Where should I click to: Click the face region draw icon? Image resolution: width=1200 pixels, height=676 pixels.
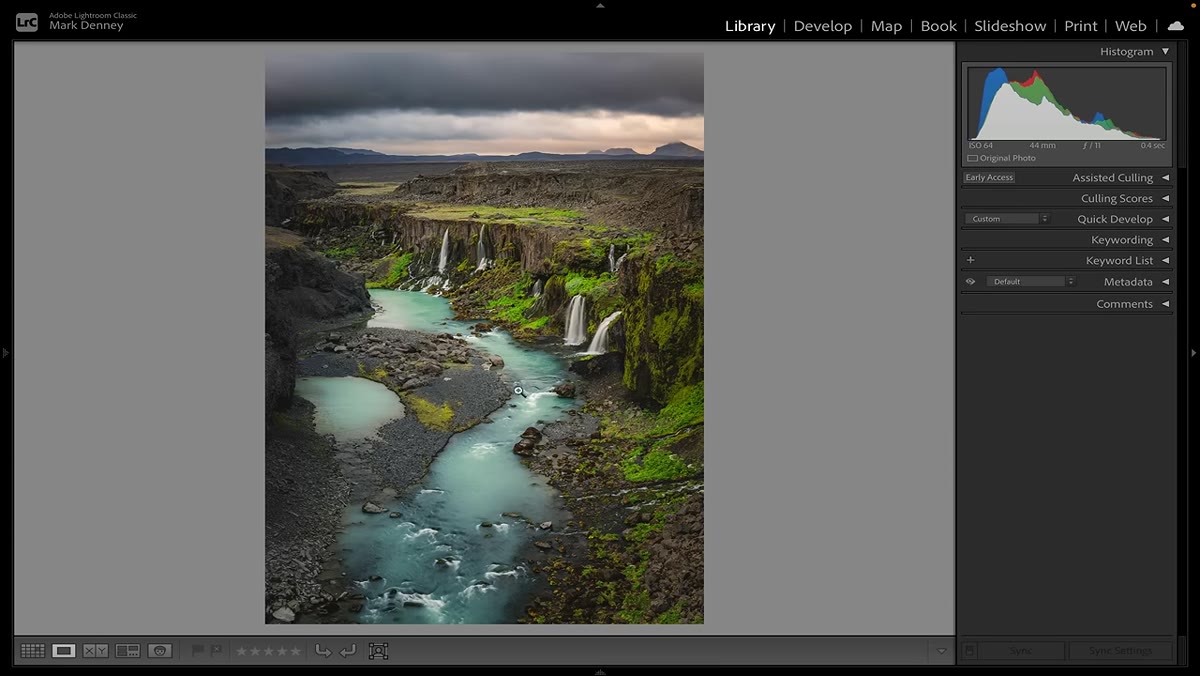[x=378, y=651]
